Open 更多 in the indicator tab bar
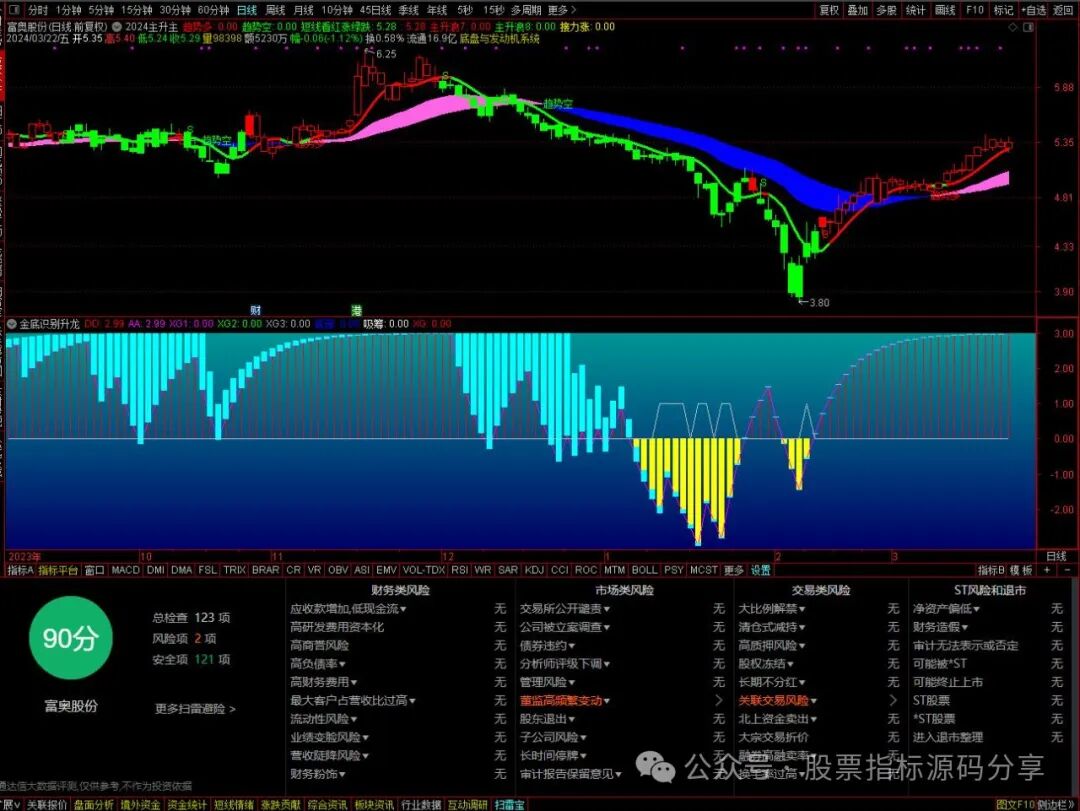Image resolution: width=1080 pixels, height=811 pixels. pos(734,570)
